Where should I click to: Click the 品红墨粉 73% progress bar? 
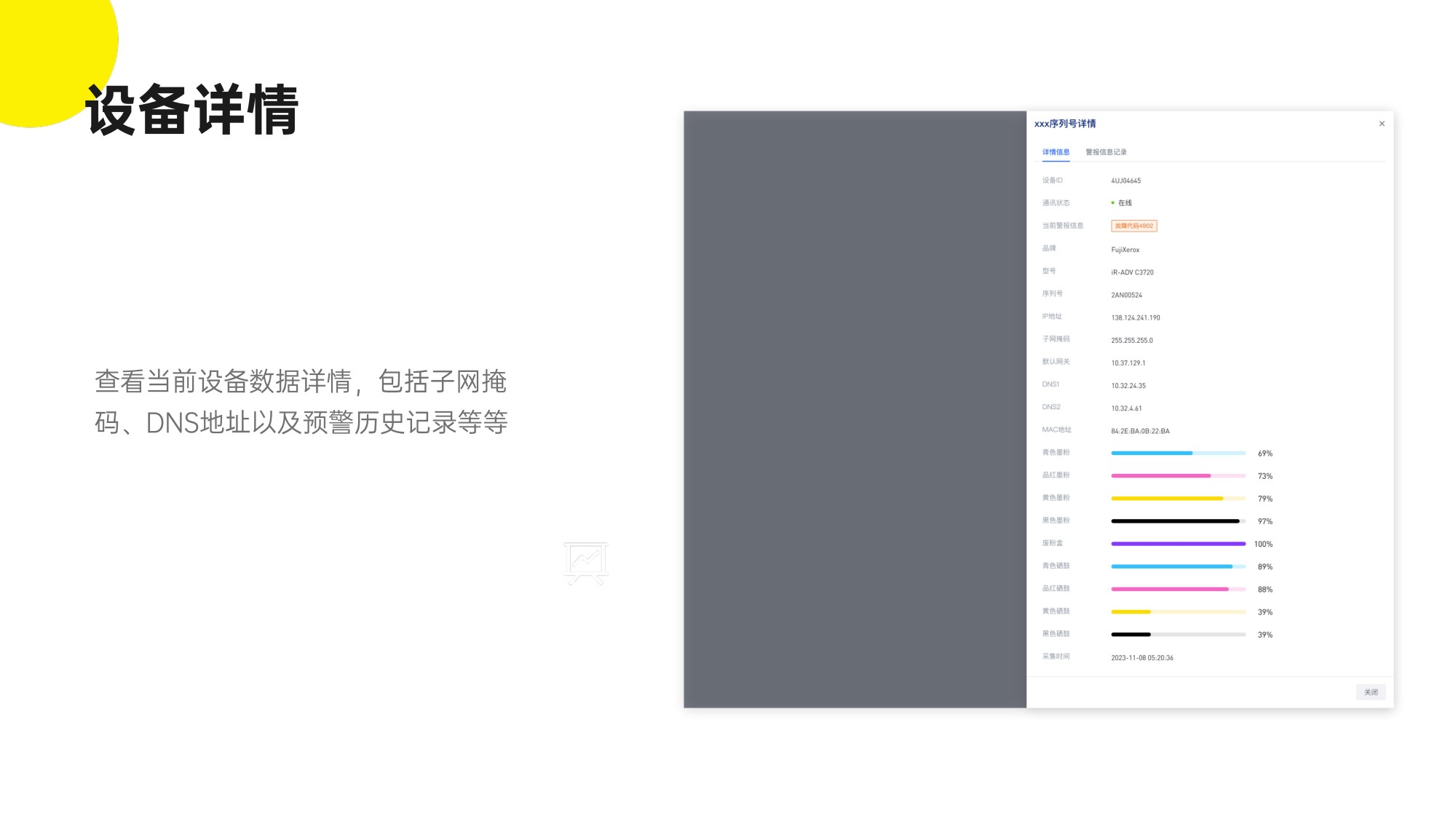point(1177,476)
